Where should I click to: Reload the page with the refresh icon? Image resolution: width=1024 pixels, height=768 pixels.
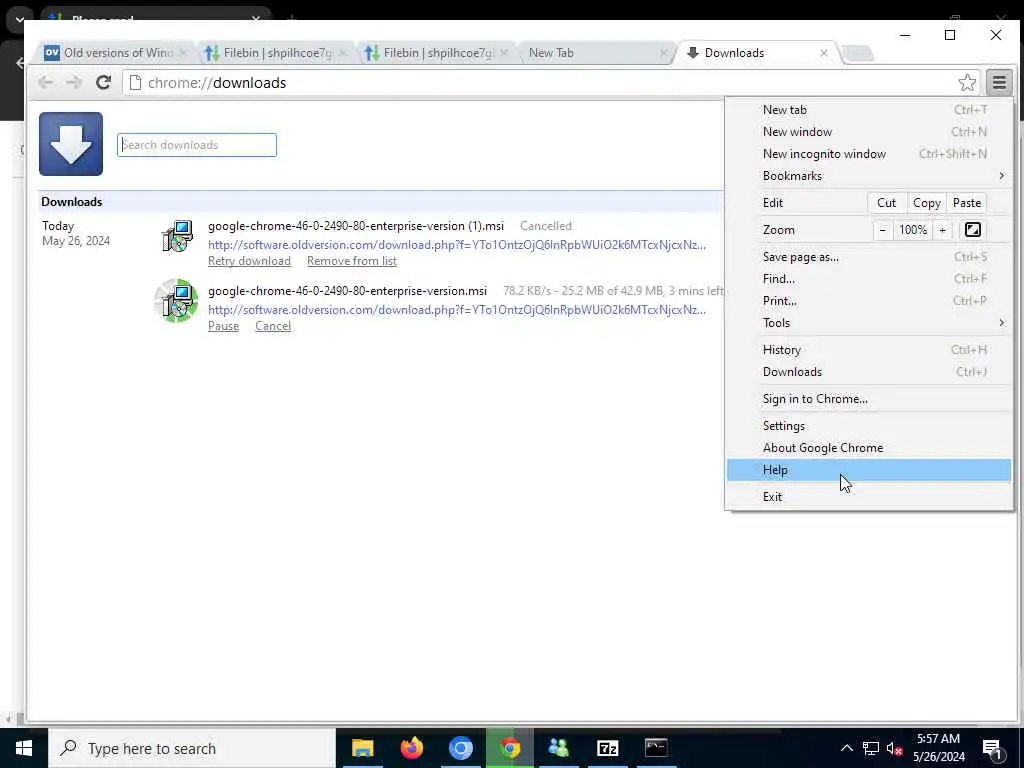103,82
